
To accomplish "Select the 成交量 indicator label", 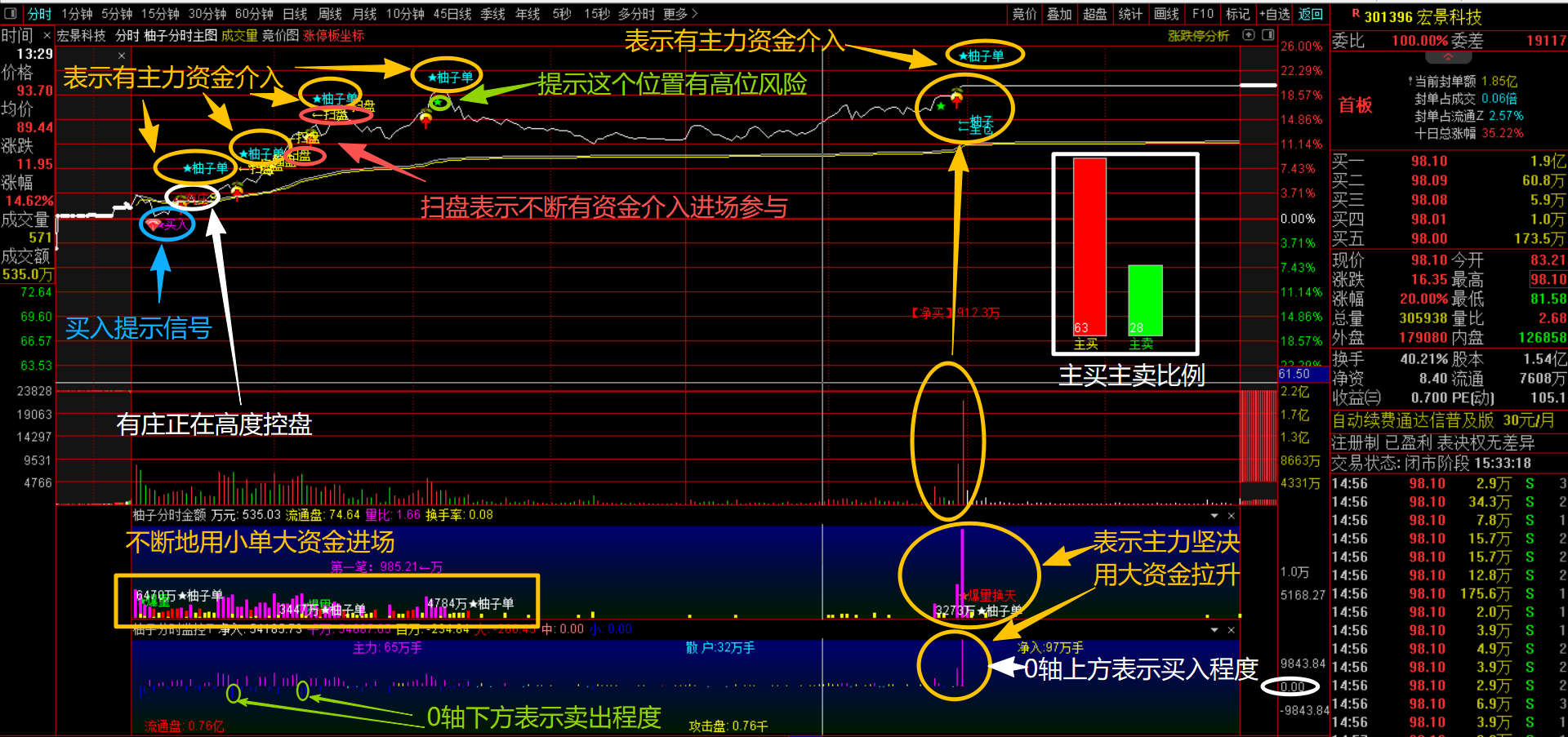I will coord(239,36).
